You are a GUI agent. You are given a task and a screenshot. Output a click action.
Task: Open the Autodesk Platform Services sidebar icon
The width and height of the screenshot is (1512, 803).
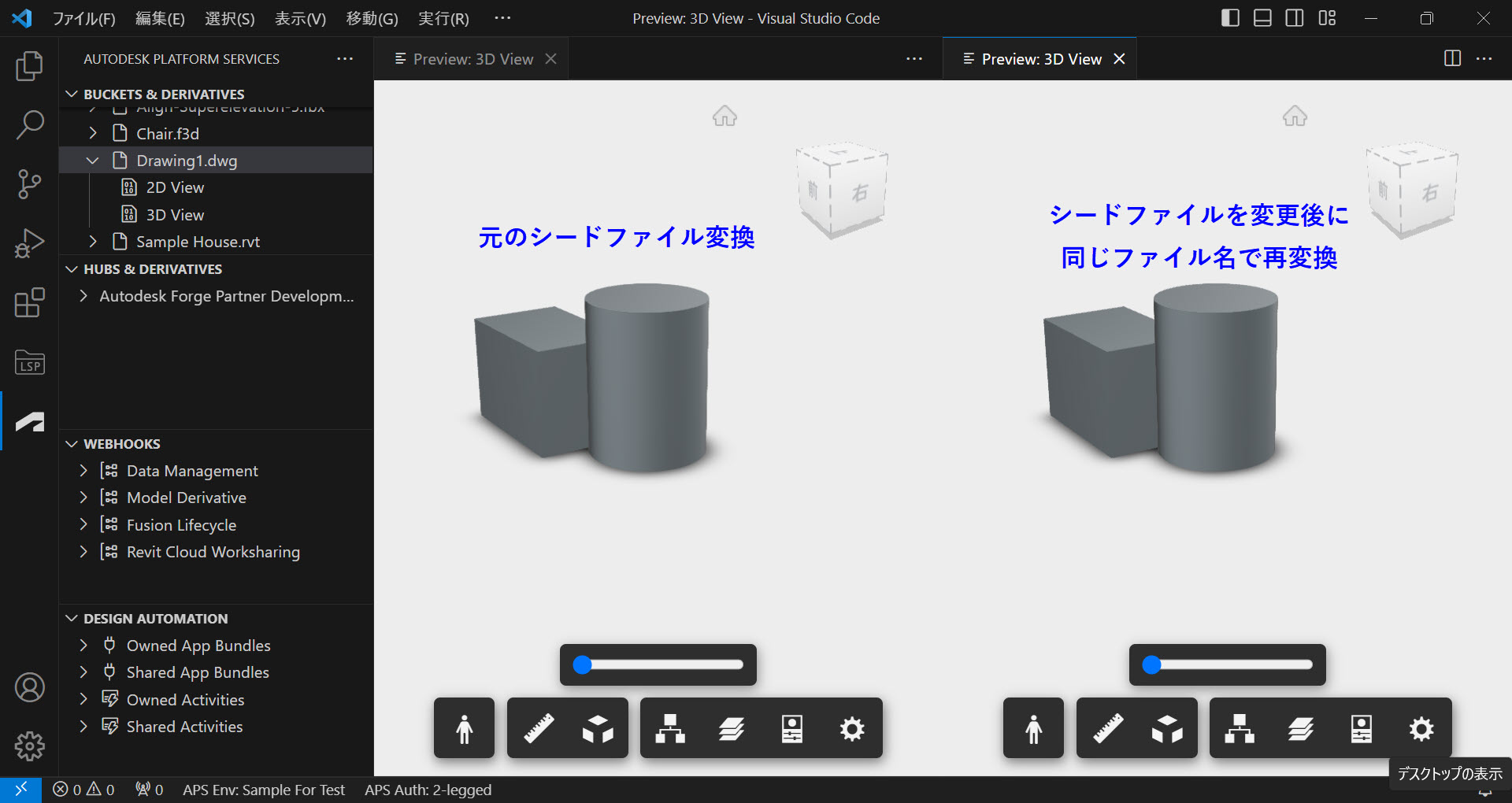point(29,420)
